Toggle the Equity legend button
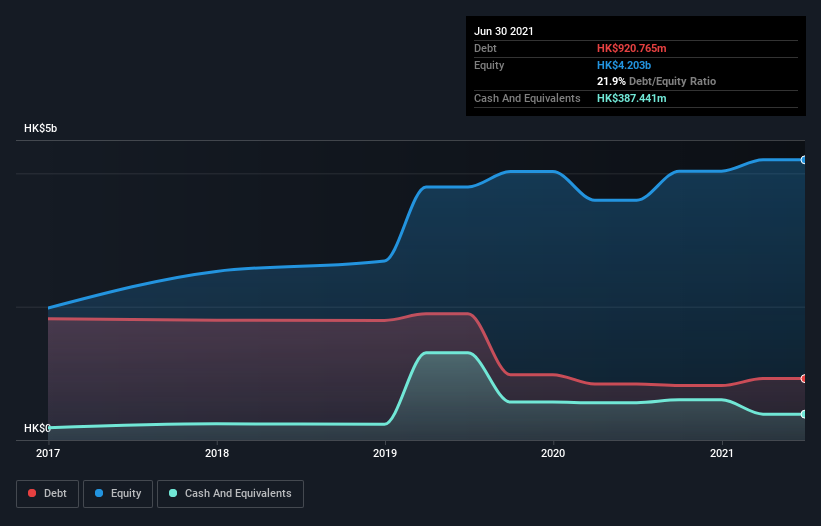Viewport: 821px width, 526px height. pyautogui.click(x=118, y=494)
